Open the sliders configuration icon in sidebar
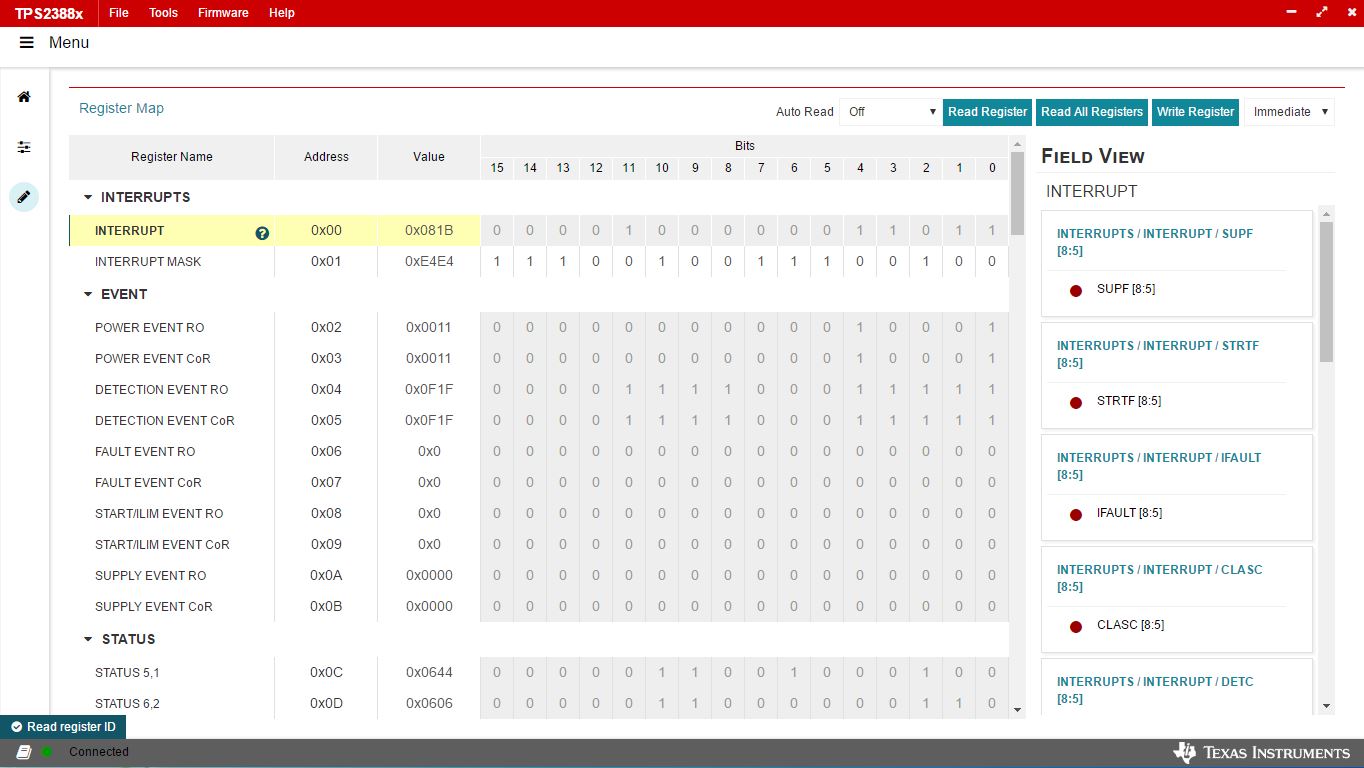 click(x=24, y=147)
